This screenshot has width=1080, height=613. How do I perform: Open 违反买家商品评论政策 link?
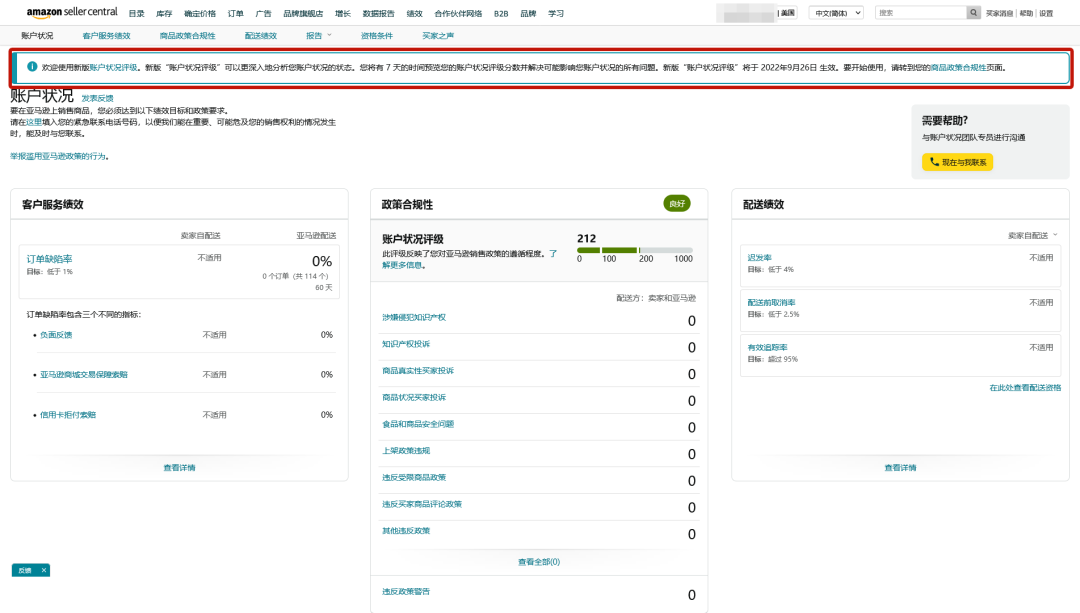coord(422,504)
